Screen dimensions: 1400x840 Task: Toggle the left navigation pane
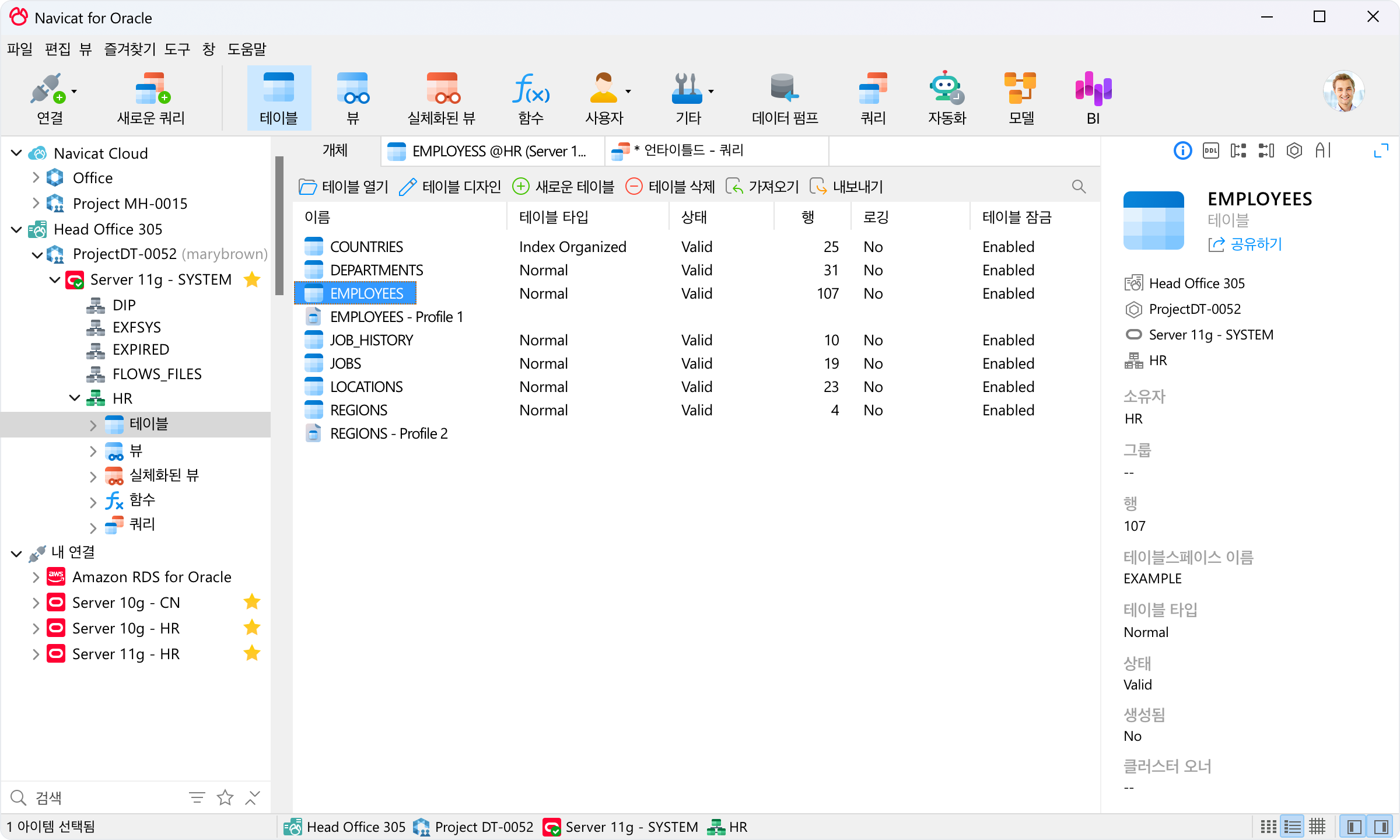(1354, 827)
